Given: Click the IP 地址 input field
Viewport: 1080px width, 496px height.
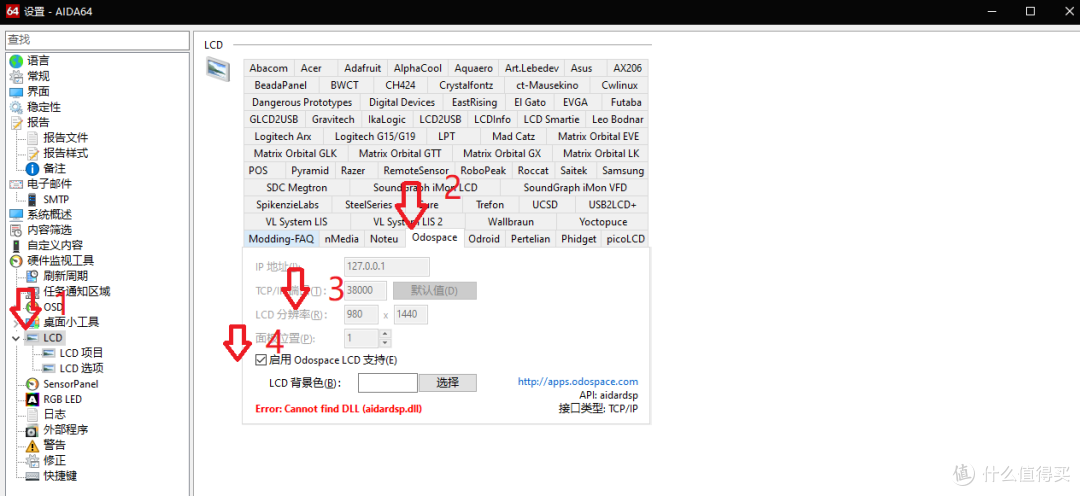Looking at the screenshot, I should [386, 267].
